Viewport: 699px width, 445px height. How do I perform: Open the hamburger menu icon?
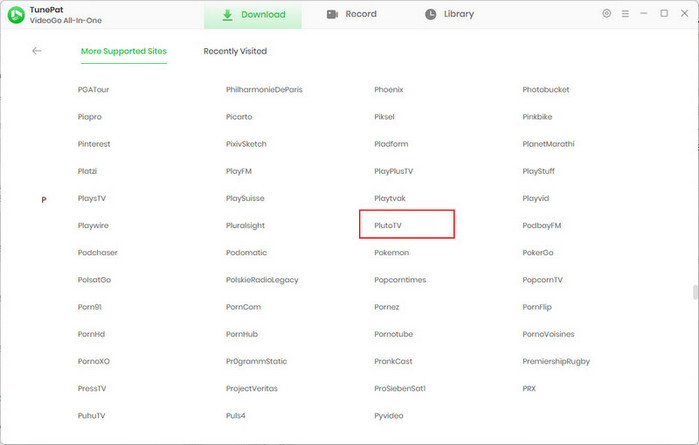pos(626,14)
